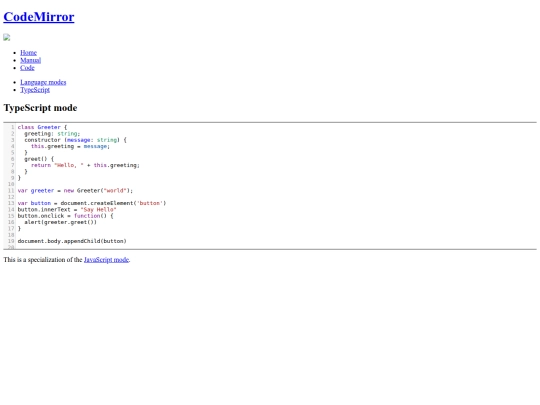
Task: Navigate to Language modes
Action: [43, 82]
